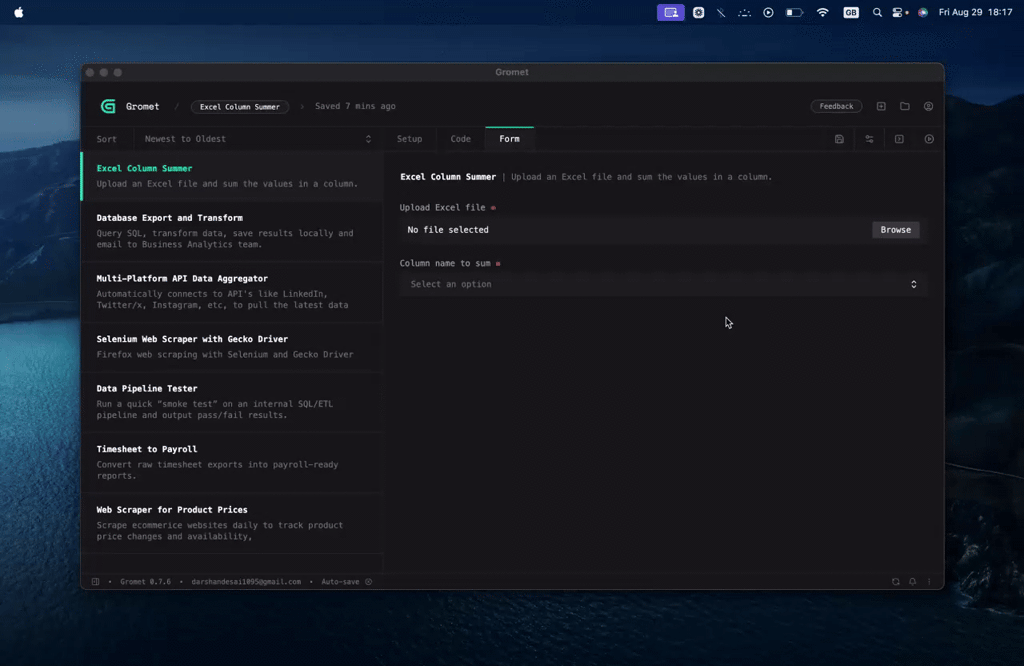Toggle the sidebar panel icon in status bar
The width and height of the screenshot is (1024, 666).
(96, 582)
